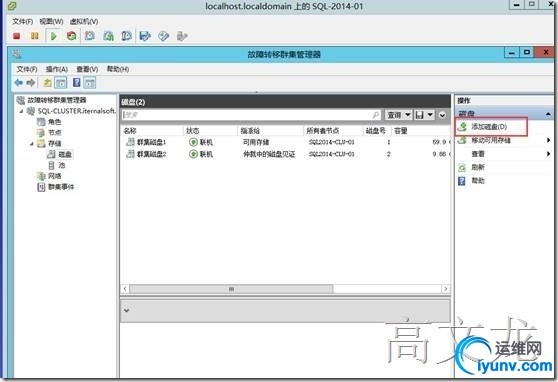Expand the details pane chevron below list
Screen dimensions: 558x382
tap(126, 310)
